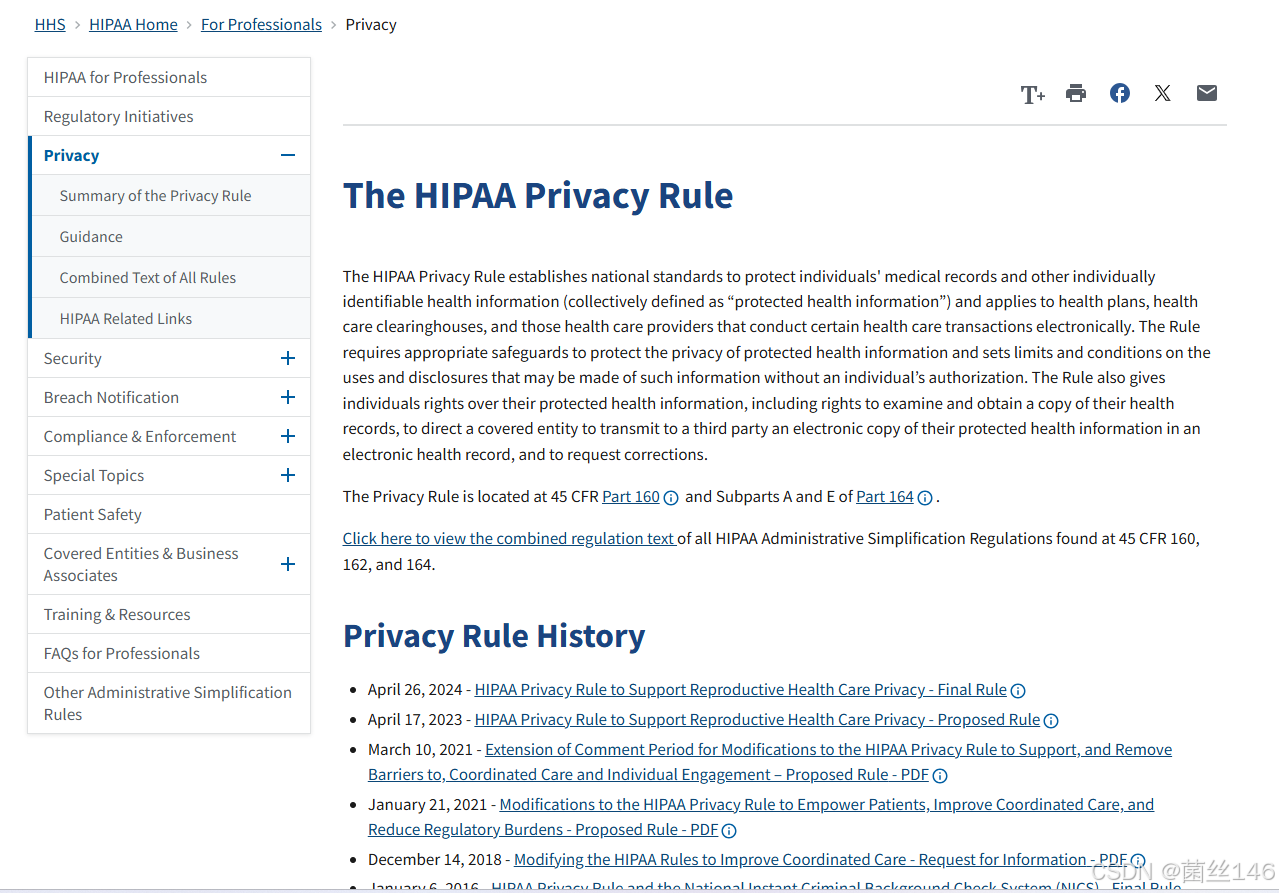Open Patient Safety sidebar item
This screenshot has width=1279, height=893.
[x=169, y=514]
